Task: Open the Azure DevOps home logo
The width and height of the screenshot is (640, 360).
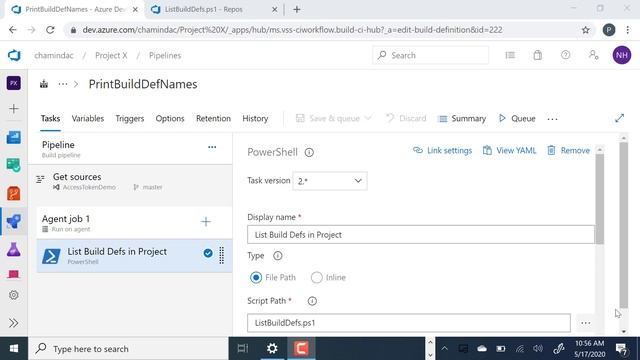Action: pos(14,55)
